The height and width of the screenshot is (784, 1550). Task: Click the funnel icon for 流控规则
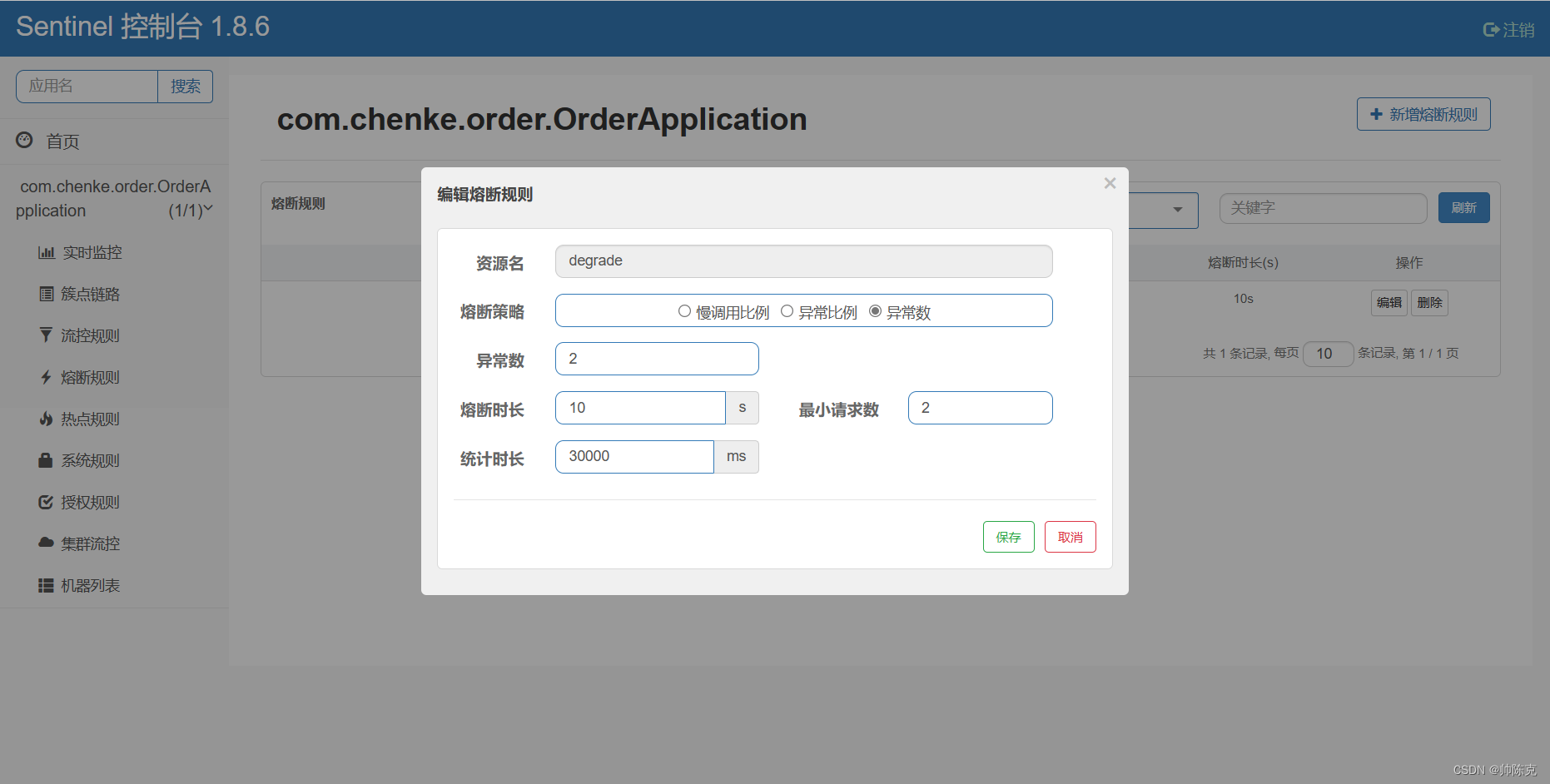coord(46,335)
